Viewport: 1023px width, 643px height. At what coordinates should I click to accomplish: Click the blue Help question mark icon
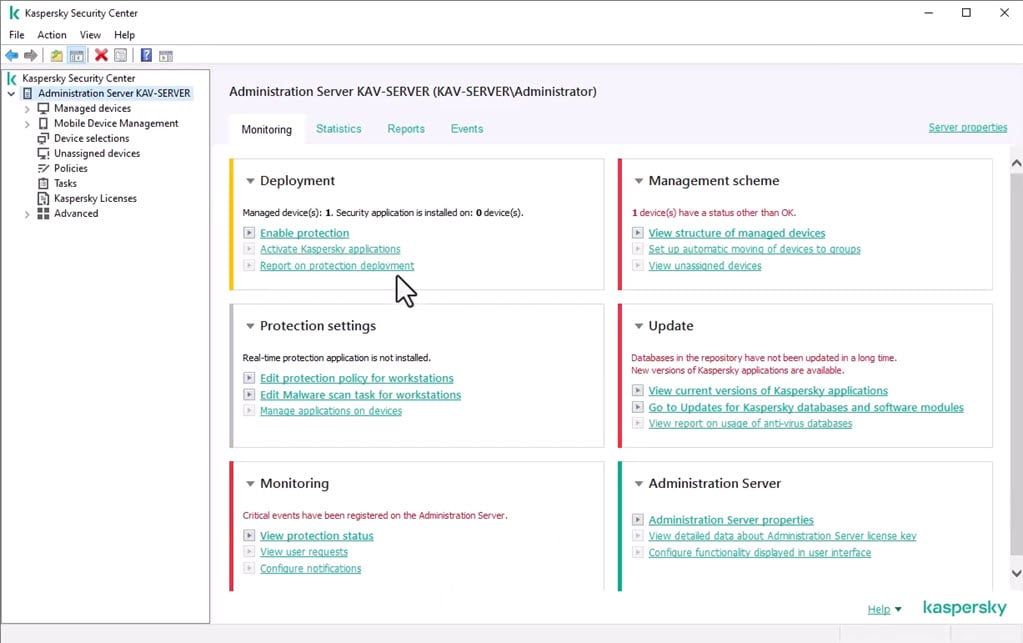point(146,56)
